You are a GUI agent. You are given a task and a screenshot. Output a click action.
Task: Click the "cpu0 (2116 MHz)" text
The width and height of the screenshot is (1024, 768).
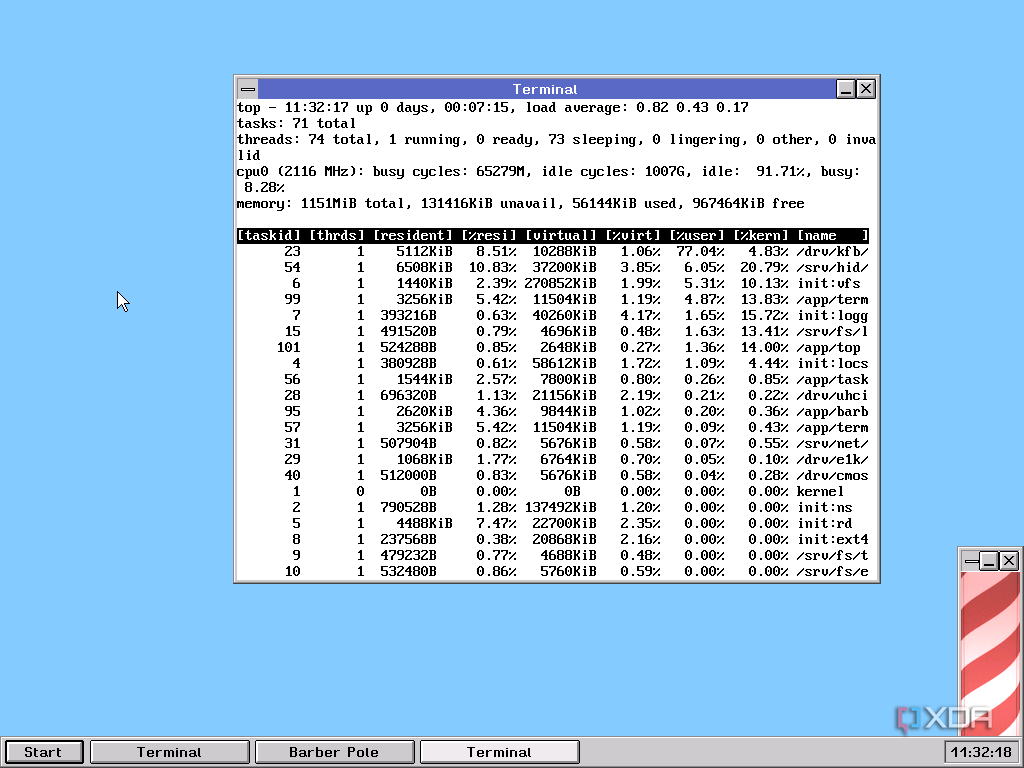coord(296,171)
